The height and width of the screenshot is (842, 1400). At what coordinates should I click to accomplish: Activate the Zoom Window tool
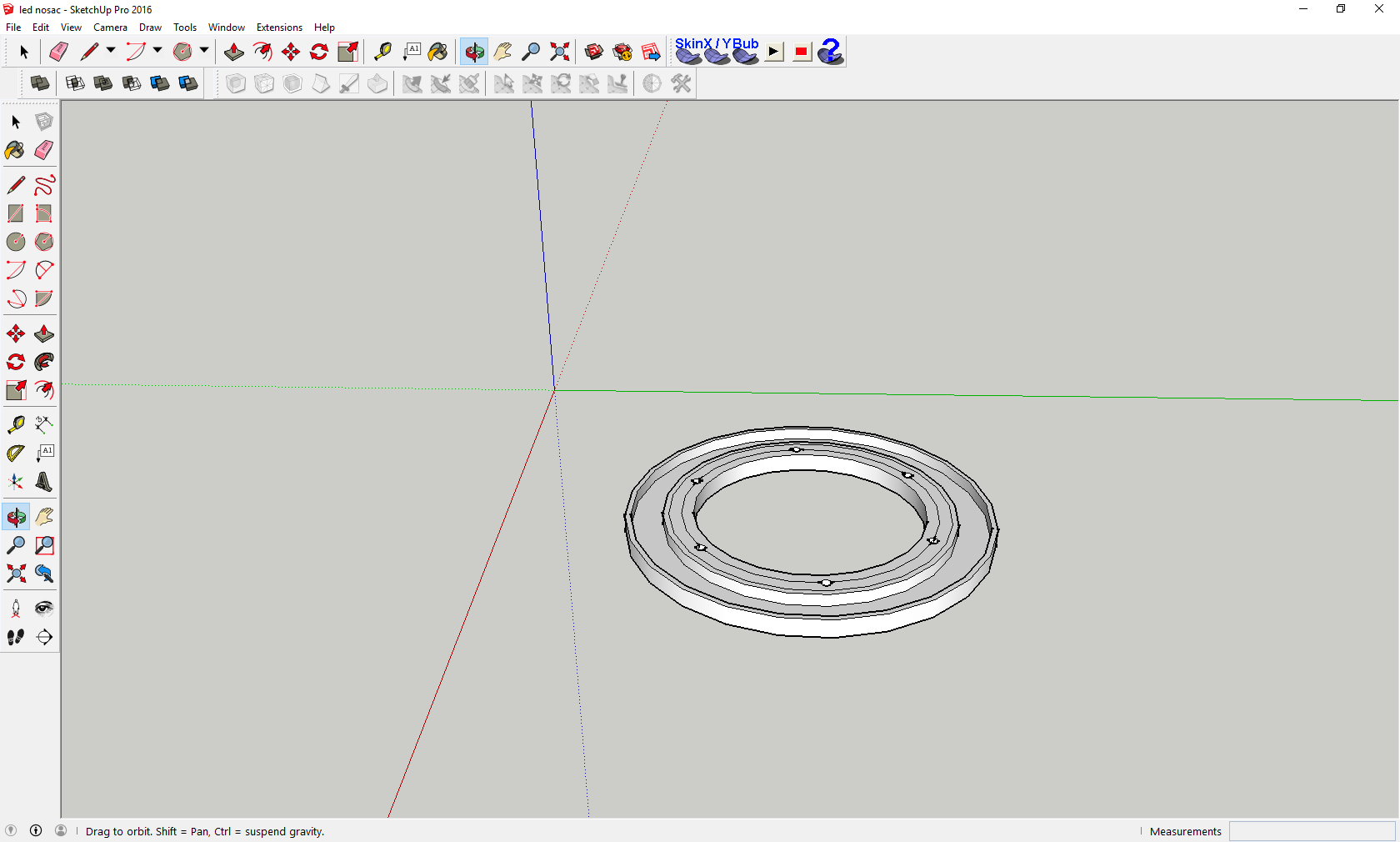[x=44, y=545]
